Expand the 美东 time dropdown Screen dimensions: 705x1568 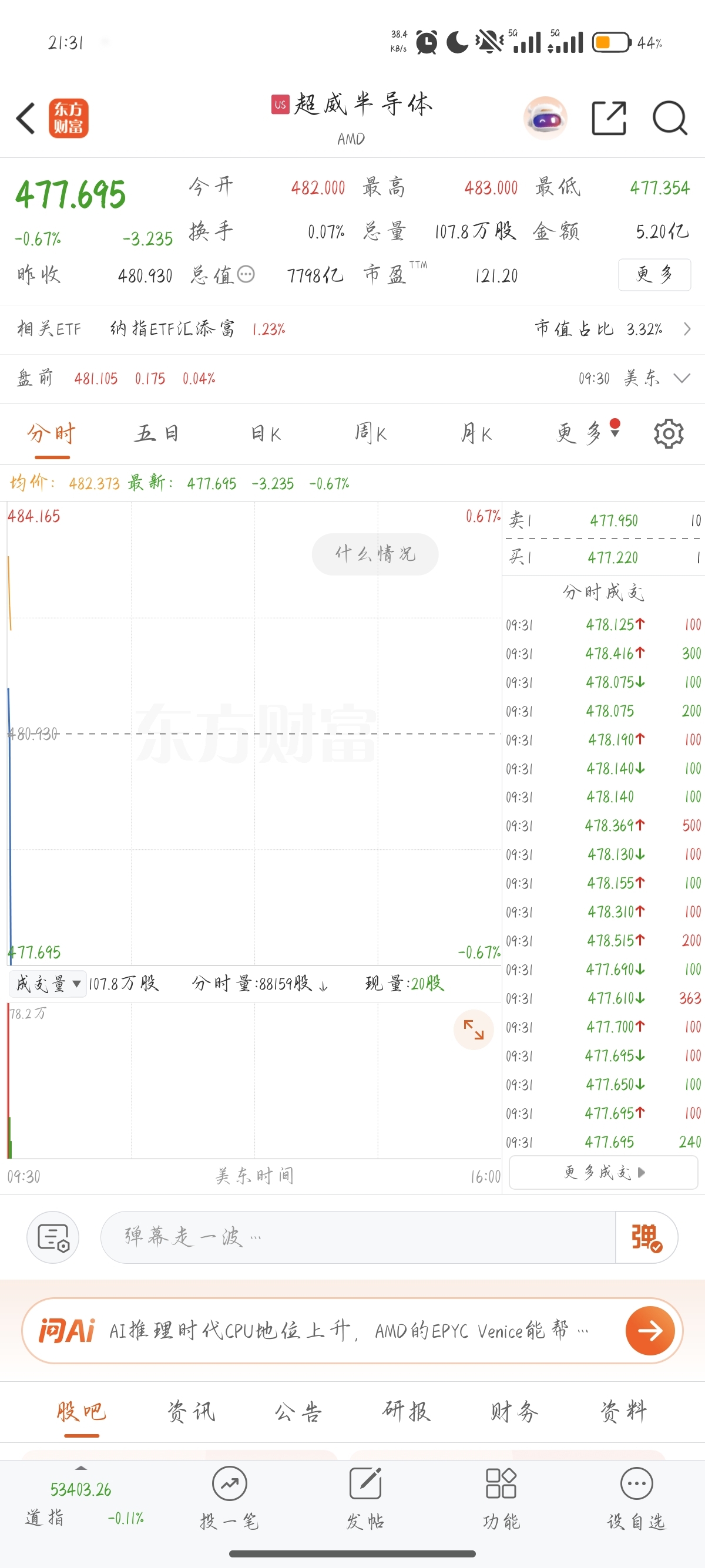pyautogui.click(x=682, y=379)
